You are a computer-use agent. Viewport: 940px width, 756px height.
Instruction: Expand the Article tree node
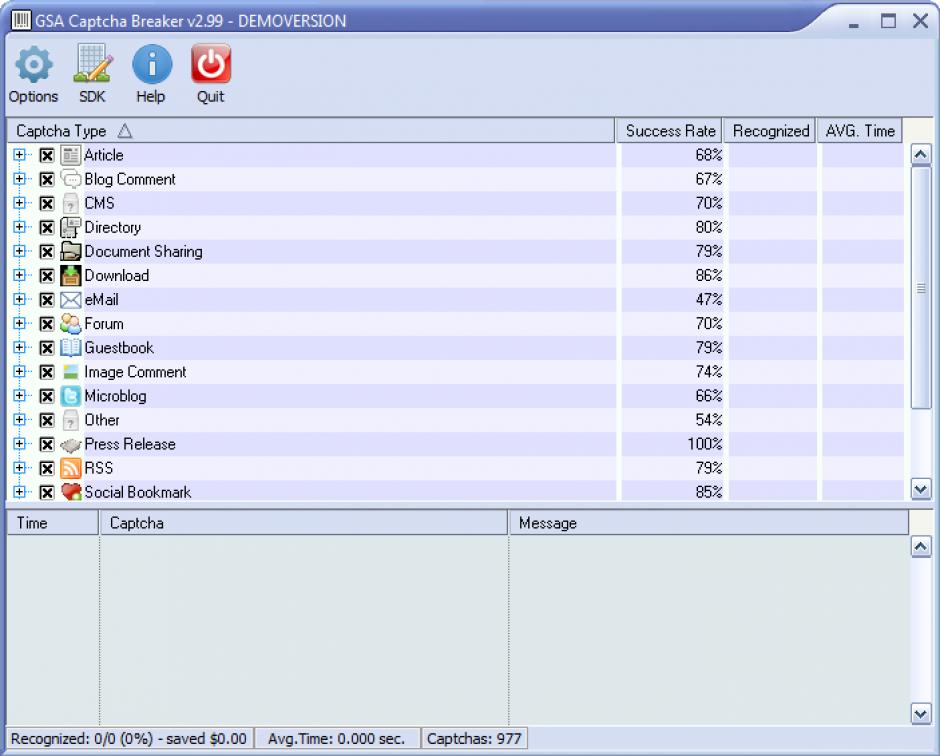coord(19,155)
